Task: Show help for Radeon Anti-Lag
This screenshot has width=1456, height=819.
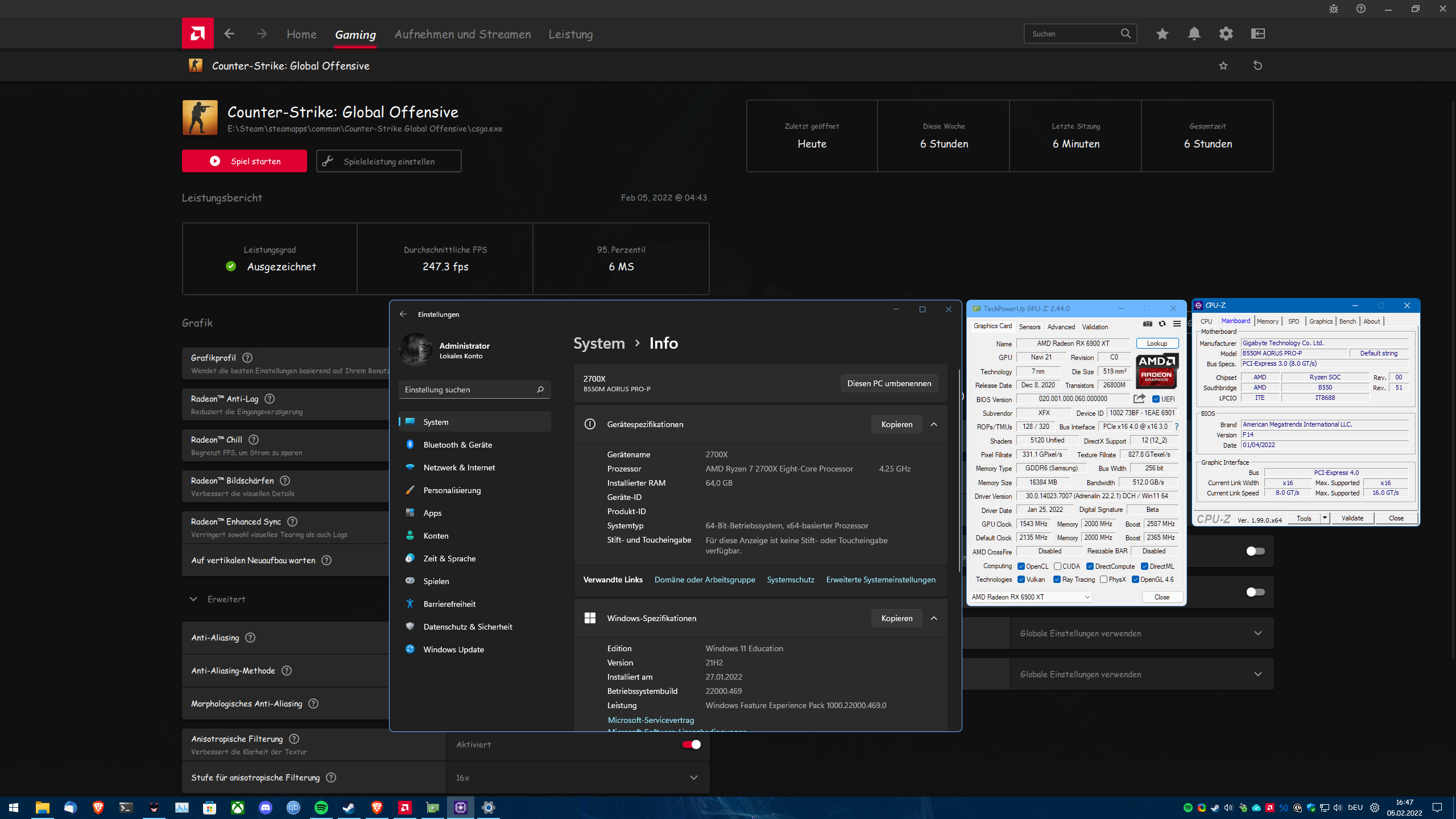Action: [270, 399]
